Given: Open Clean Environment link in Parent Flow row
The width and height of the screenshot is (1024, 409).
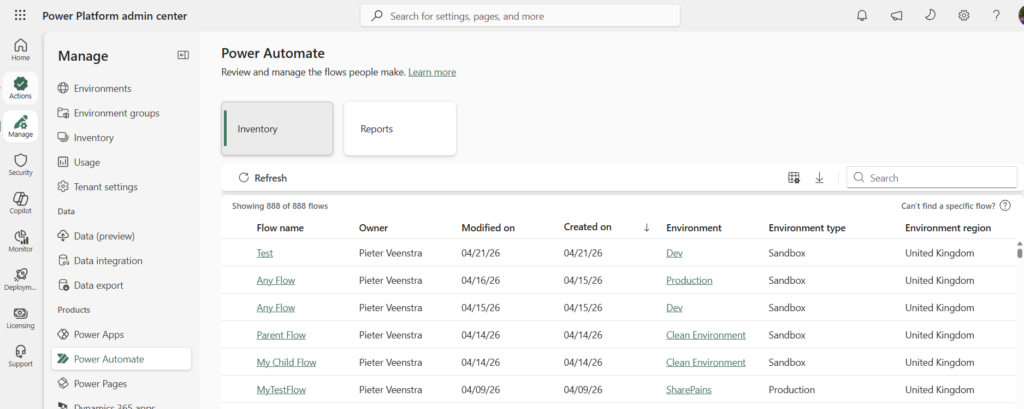Looking at the screenshot, I should pyautogui.click(x=705, y=335).
